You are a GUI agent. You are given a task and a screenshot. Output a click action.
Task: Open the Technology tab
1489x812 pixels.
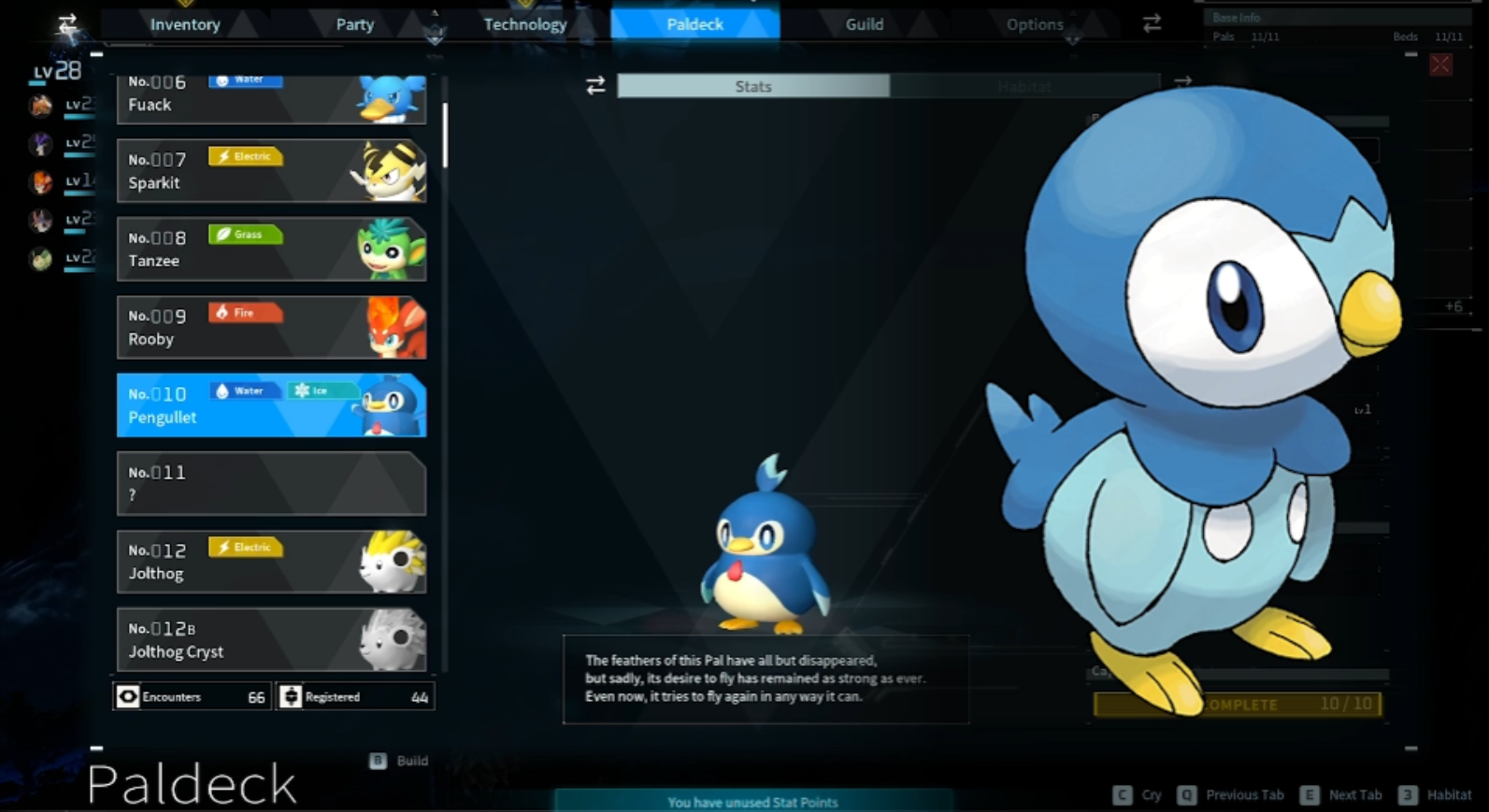point(524,24)
